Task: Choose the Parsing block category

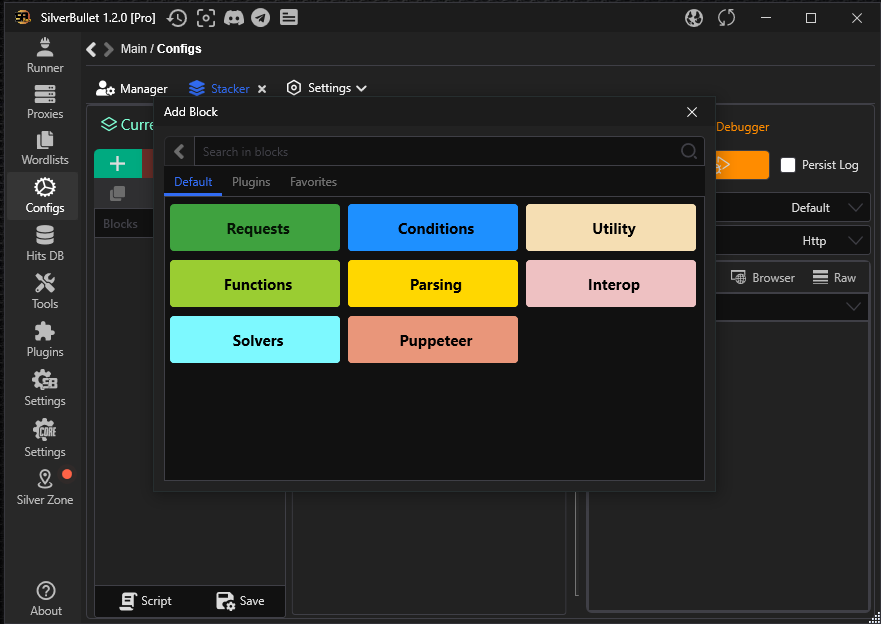Action: pos(433,284)
